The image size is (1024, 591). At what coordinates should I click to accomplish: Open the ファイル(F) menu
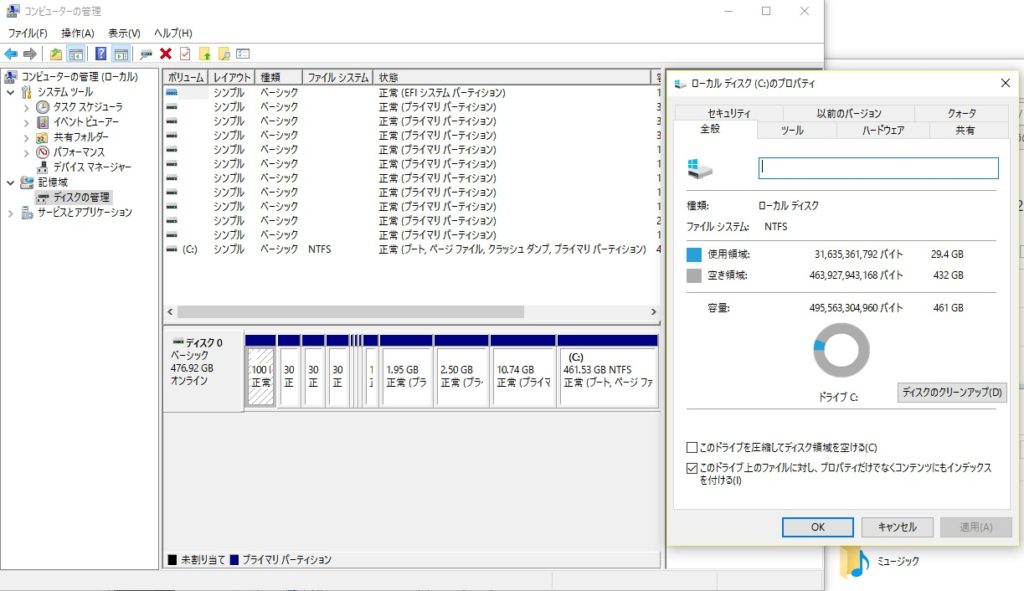click(27, 33)
